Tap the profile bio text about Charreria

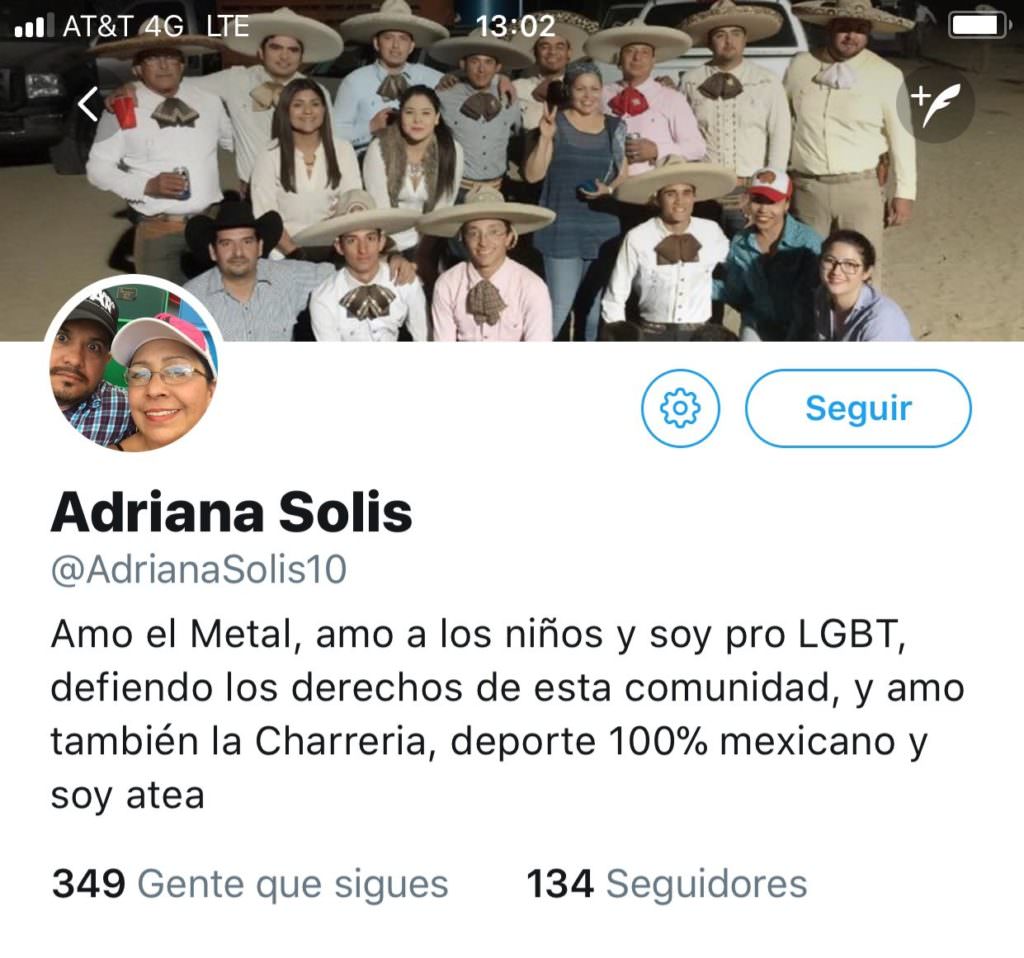[x=508, y=714]
